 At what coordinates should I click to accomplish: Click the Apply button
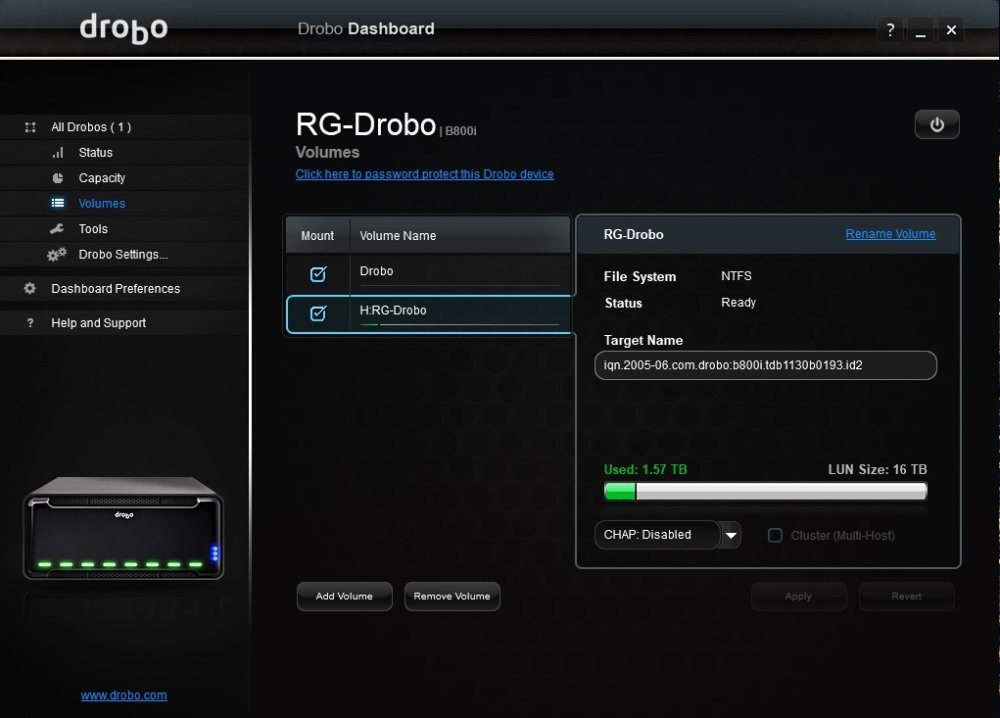point(798,596)
